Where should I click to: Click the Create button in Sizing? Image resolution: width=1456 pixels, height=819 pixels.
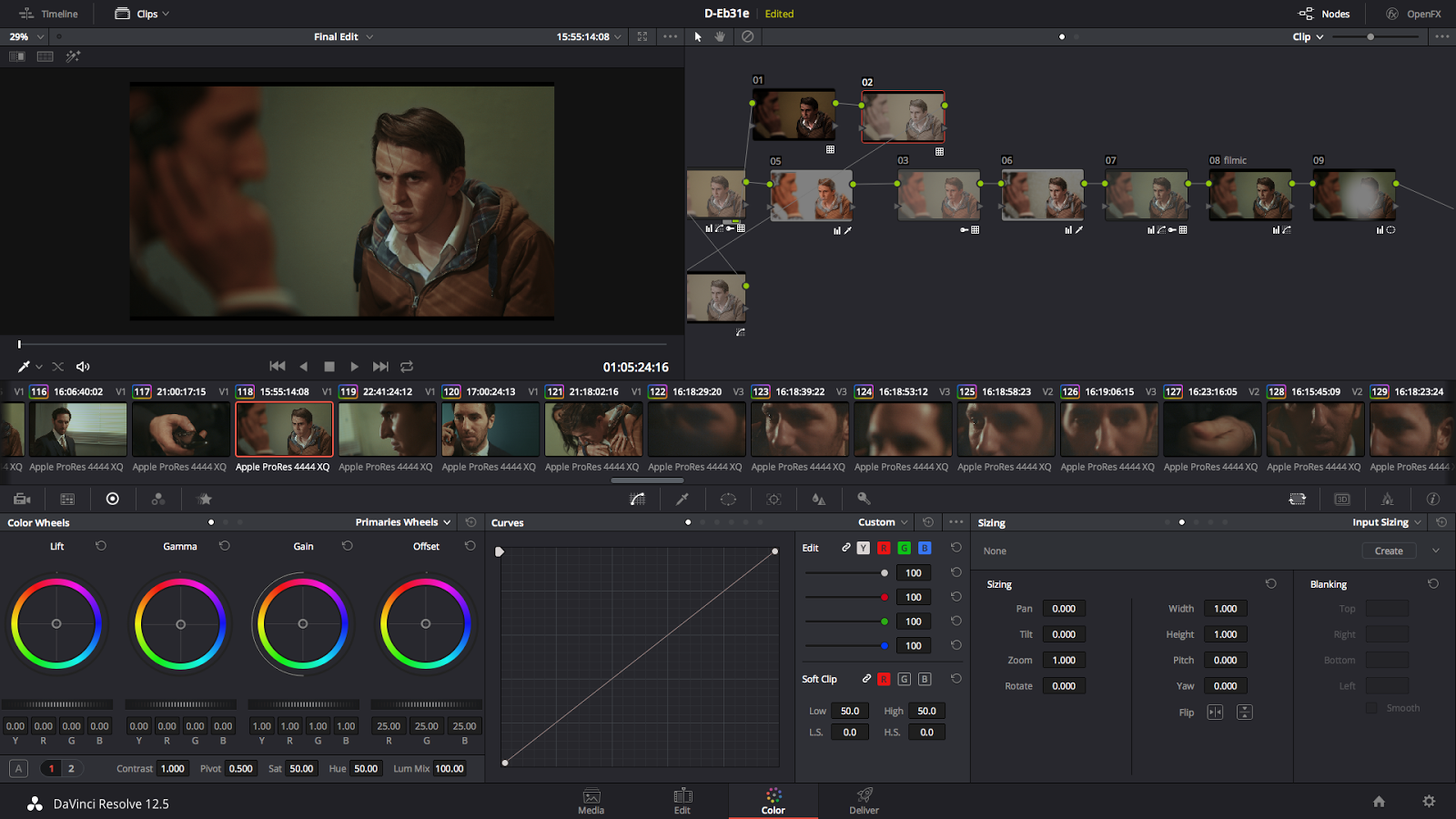coord(1388,550)
